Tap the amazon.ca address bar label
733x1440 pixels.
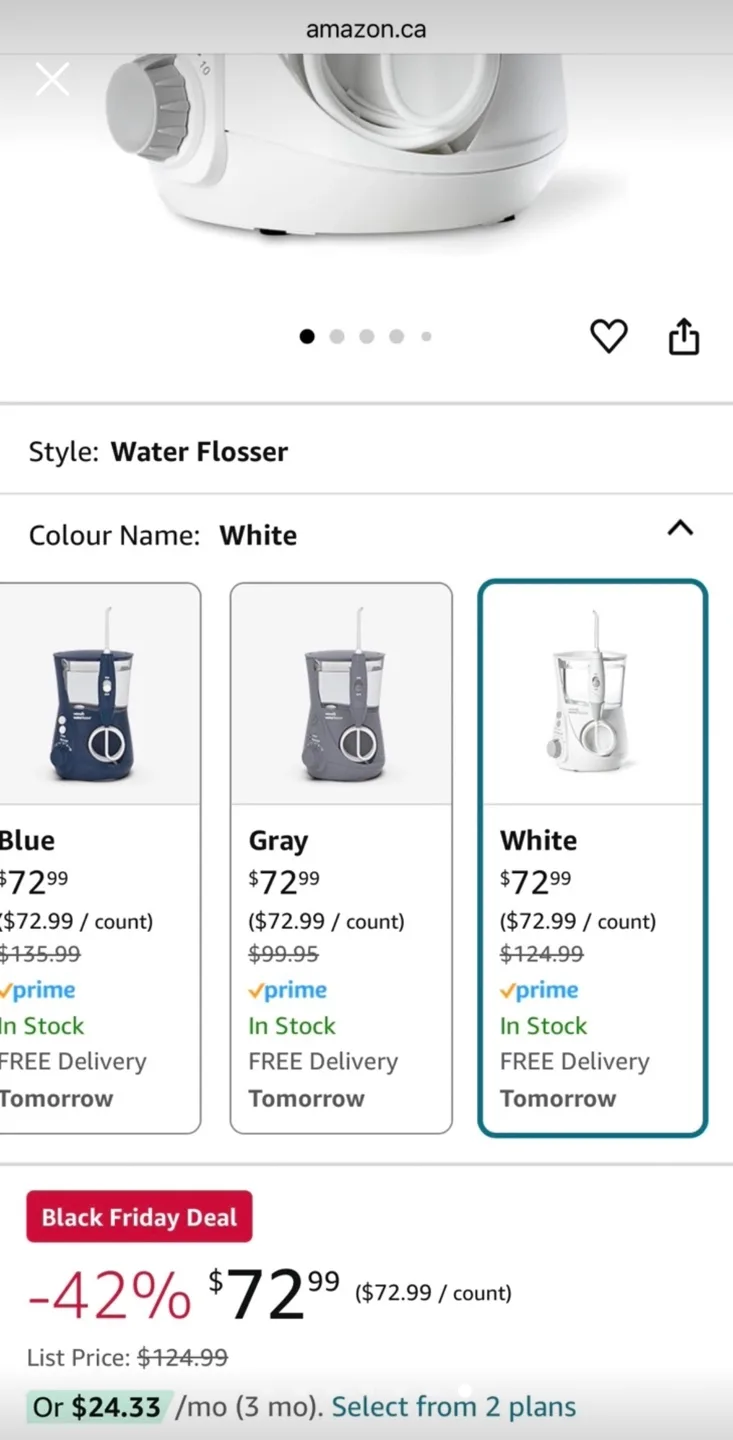pyautogui.click(x=366, y=29)
